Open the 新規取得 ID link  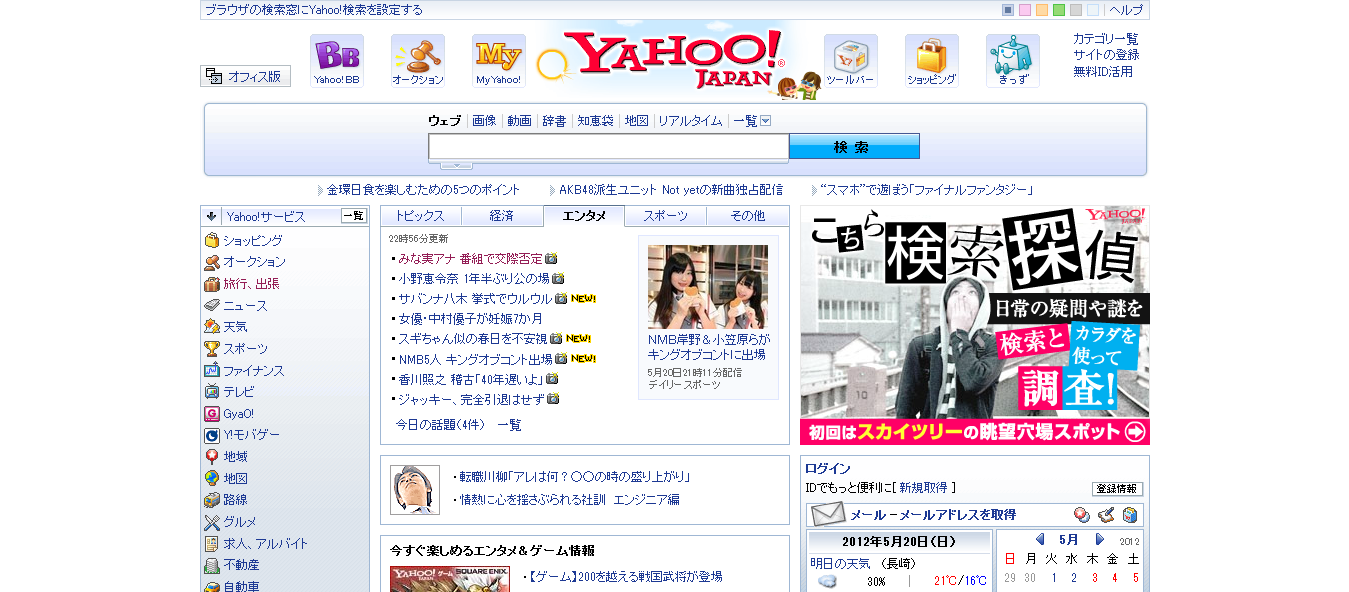click(922, 488)
